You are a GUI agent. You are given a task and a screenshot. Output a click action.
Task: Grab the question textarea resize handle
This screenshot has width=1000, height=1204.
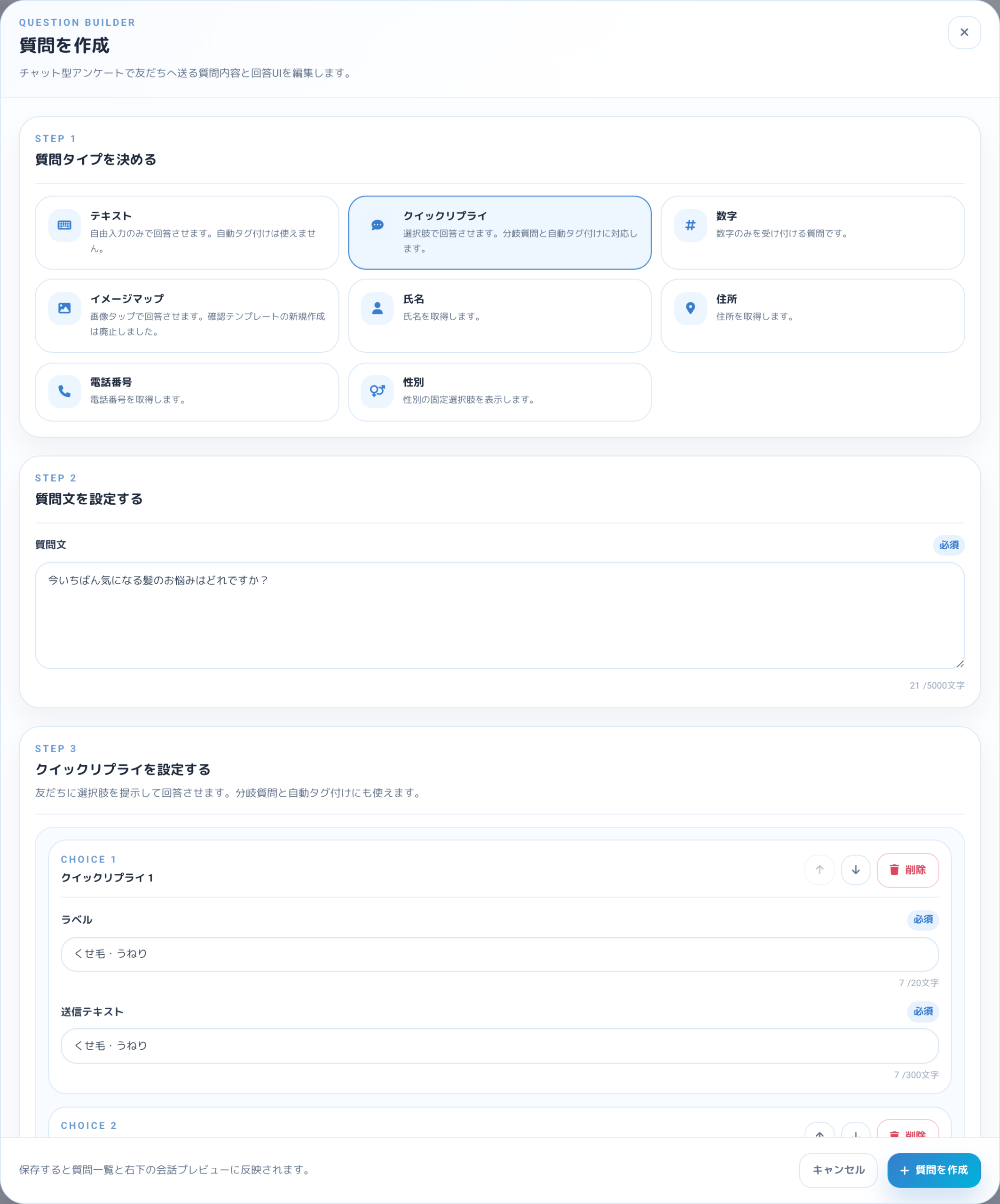[x=960, y=664]
